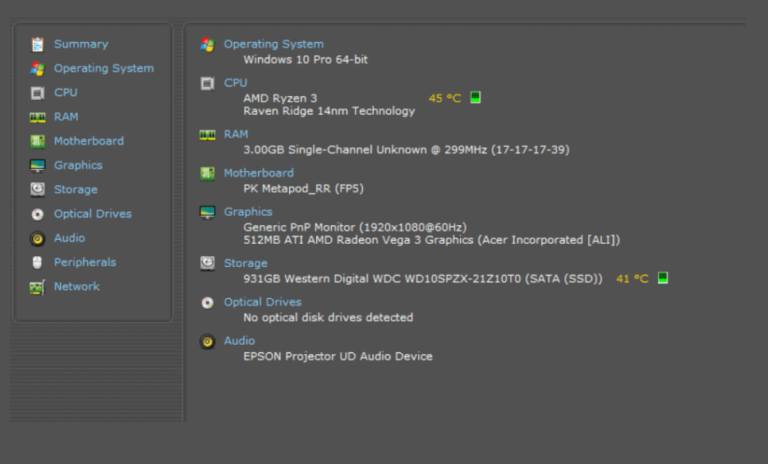Select Optical Drives in the sidebar
The height and width of the screenshot is (464, 768).
click(x=93, y=214)
